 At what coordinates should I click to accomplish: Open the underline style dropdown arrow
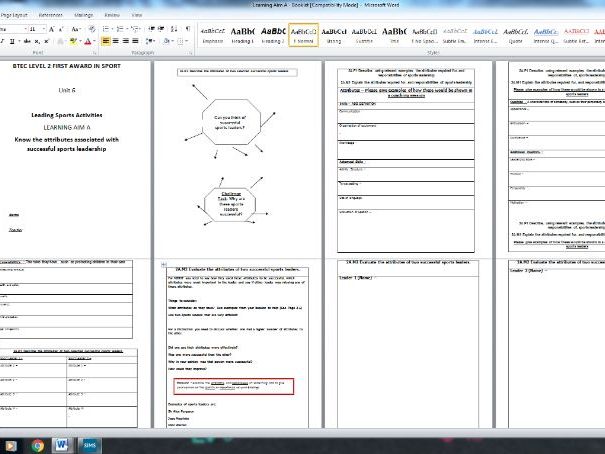coord(18,41)
